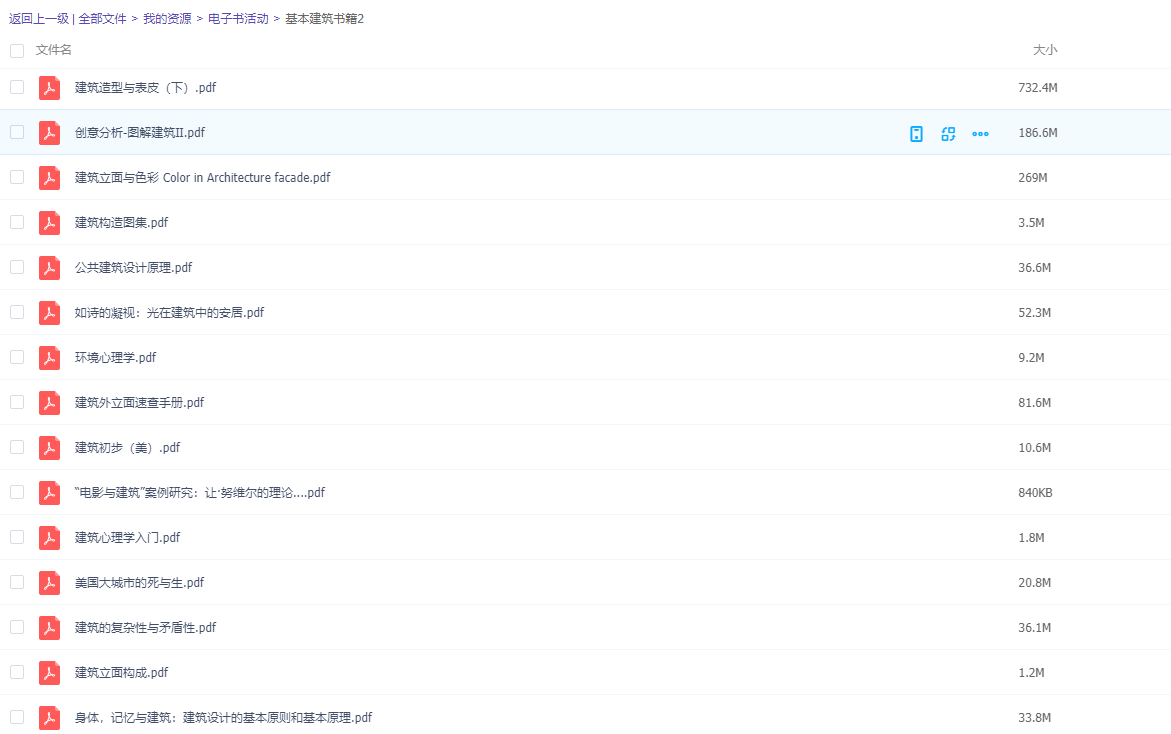Image resolution: width=1171 pixels, height=734 pixels.
Task: Check the box for 如诗的凝视：光在建筑中的安居.pdf
Action: point(17,312)
